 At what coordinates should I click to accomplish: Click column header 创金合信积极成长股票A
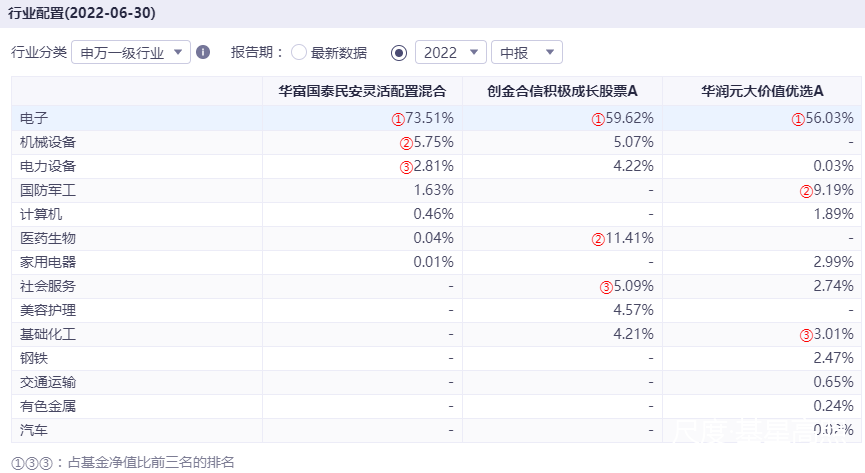[x=562, y=91]
